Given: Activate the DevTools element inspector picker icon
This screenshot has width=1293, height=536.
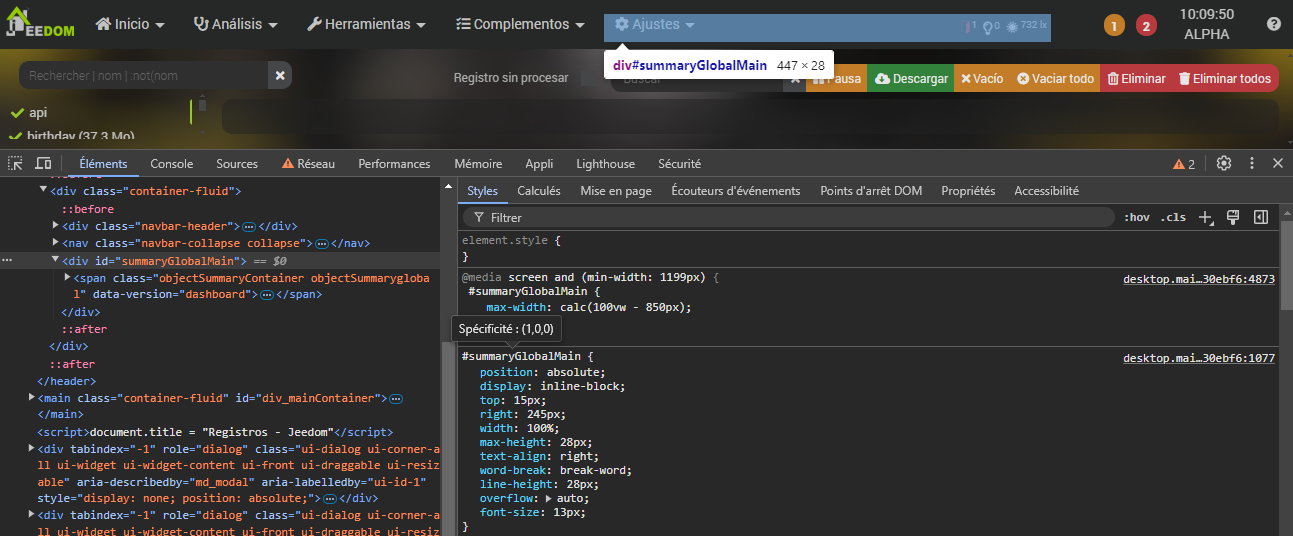Looking at the screenshot, I should click(x=16, y=163).
